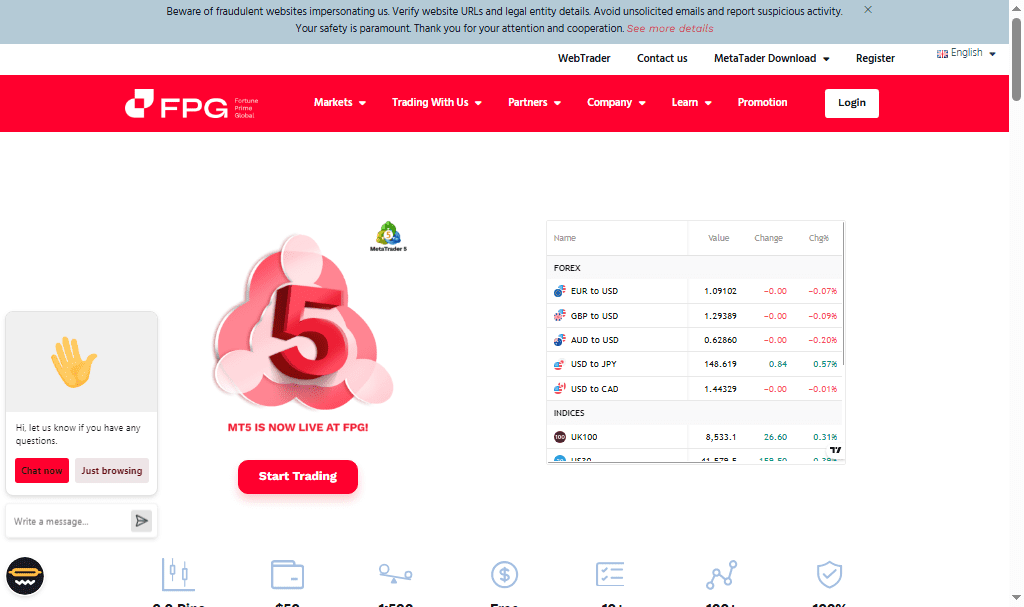Click the candlestick spreads feature icon
1024x607 pixels.
(177, 574)
